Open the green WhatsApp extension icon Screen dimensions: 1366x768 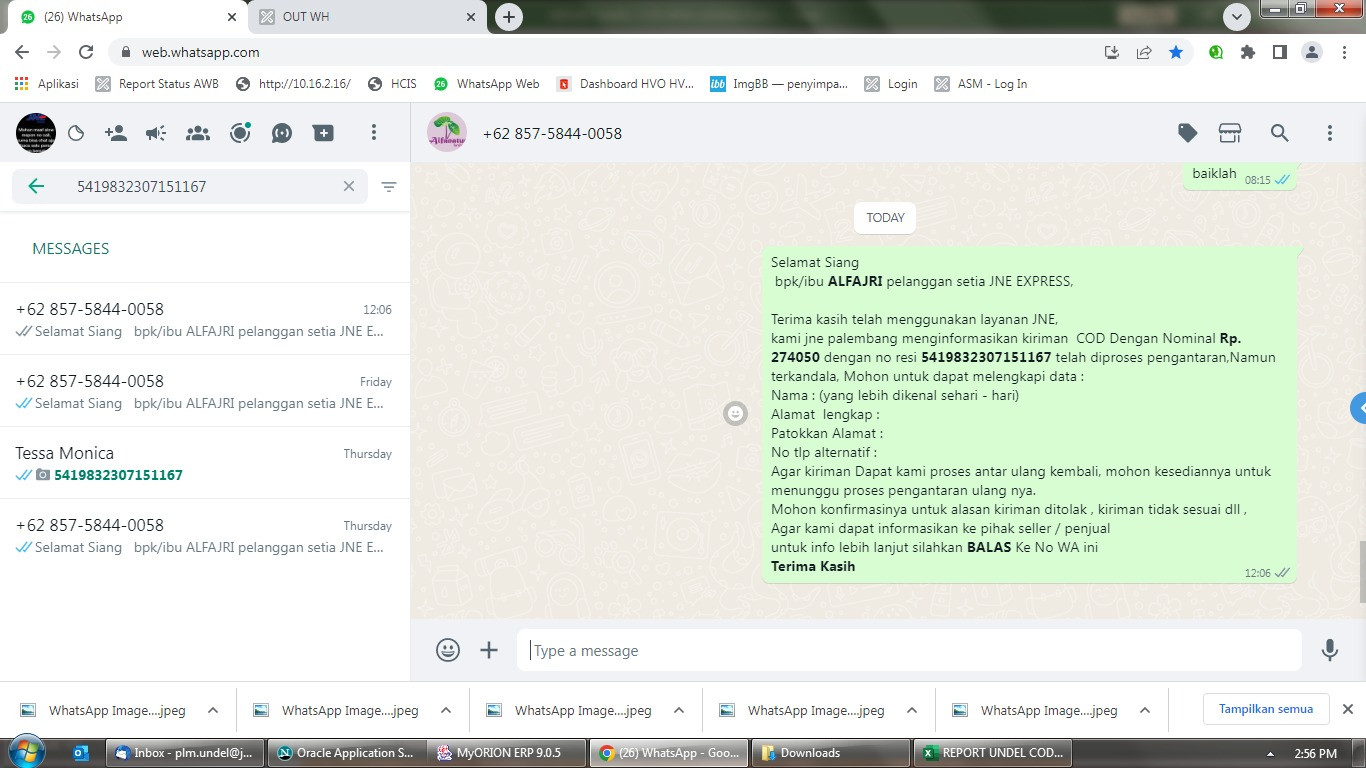coord(1216,52)
